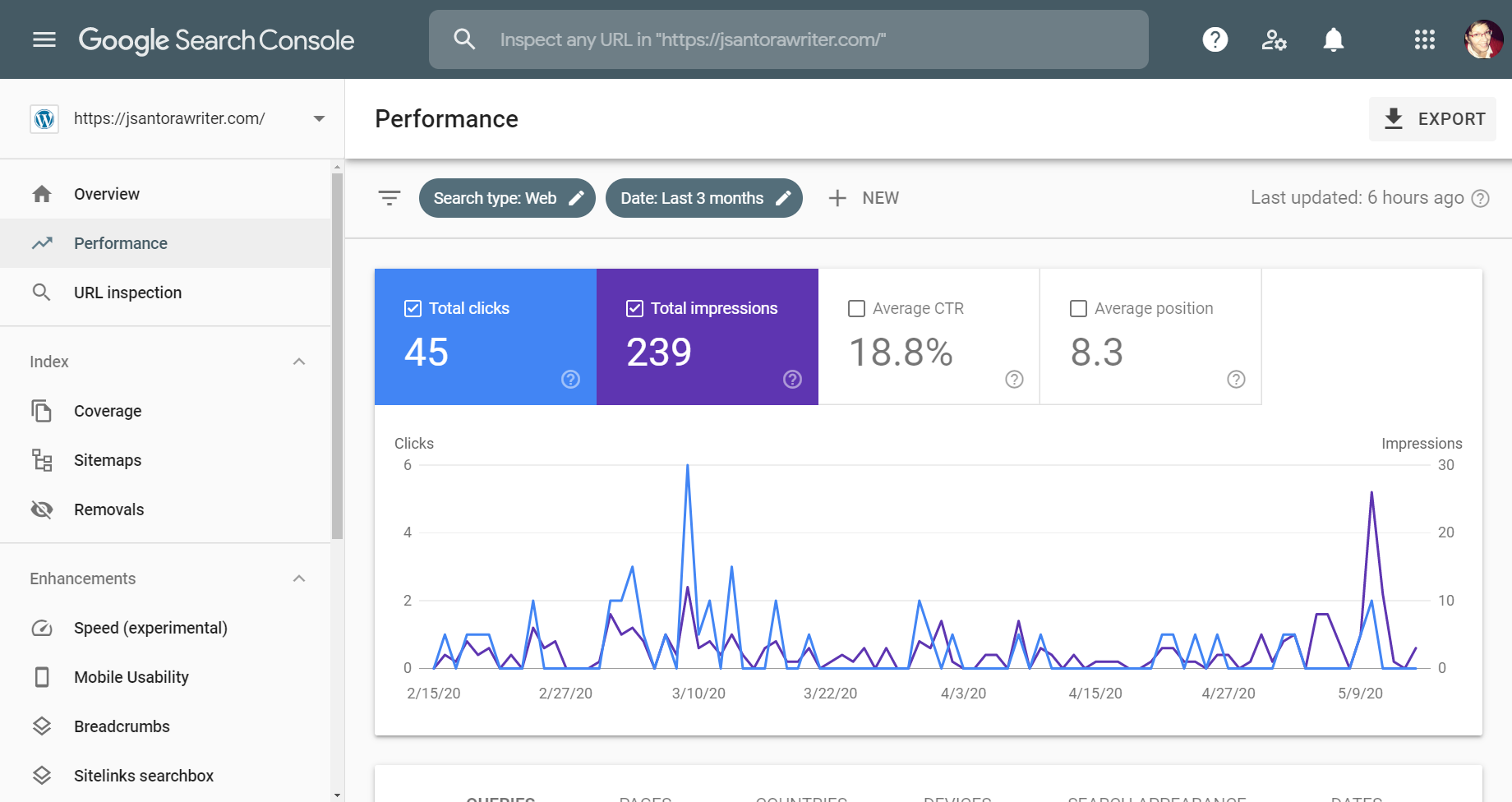Click the Sitemaps tree icon

pos(42,460)
